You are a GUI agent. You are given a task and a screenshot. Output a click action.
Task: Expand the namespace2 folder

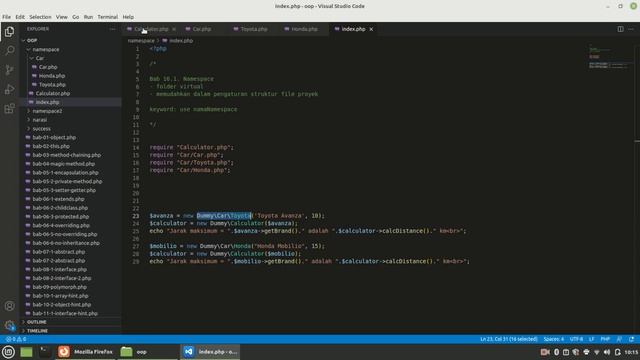70,111
